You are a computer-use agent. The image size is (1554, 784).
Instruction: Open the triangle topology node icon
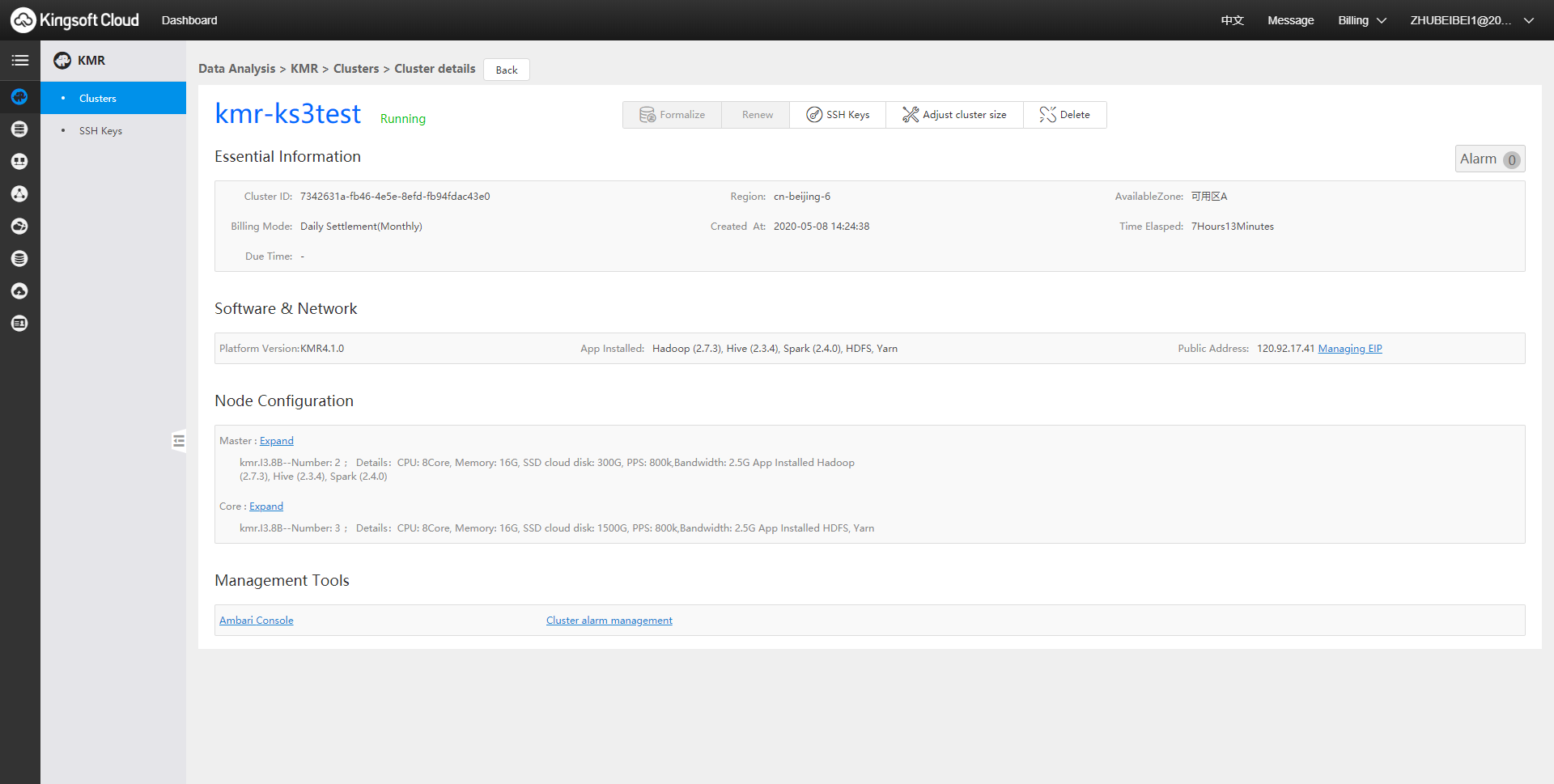pos(19,194)
